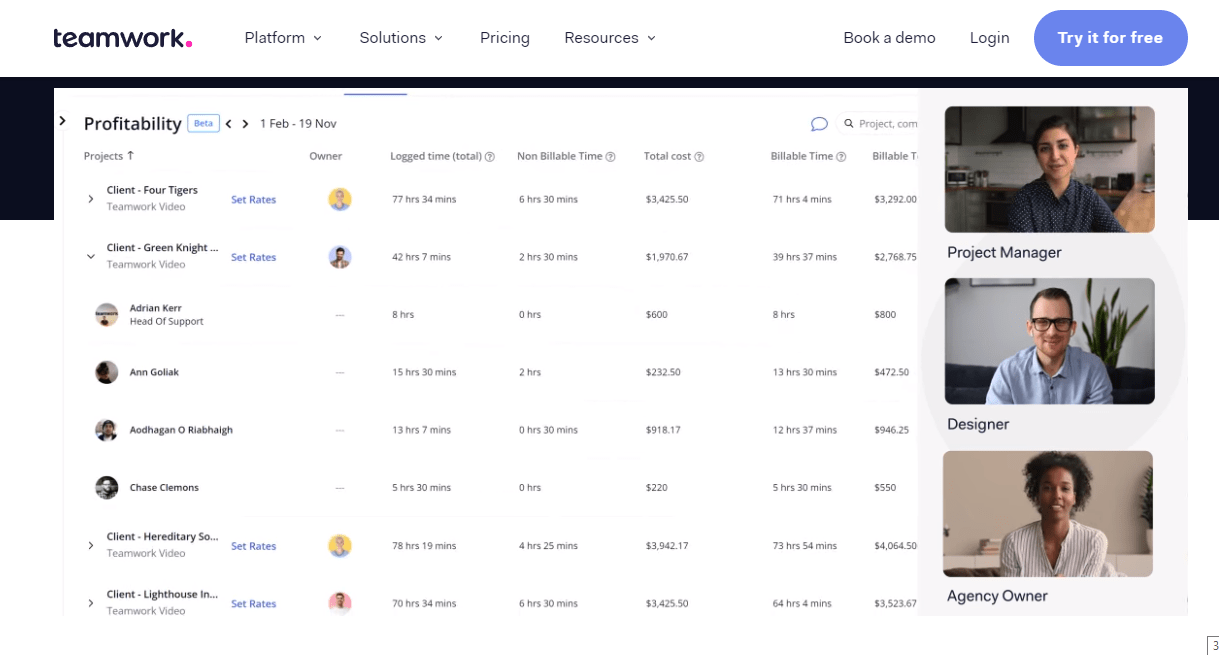The height and width of the screenshot is (655, 1219).
Task: Click the Agency Owner label
Action: [x=997, y=596]
